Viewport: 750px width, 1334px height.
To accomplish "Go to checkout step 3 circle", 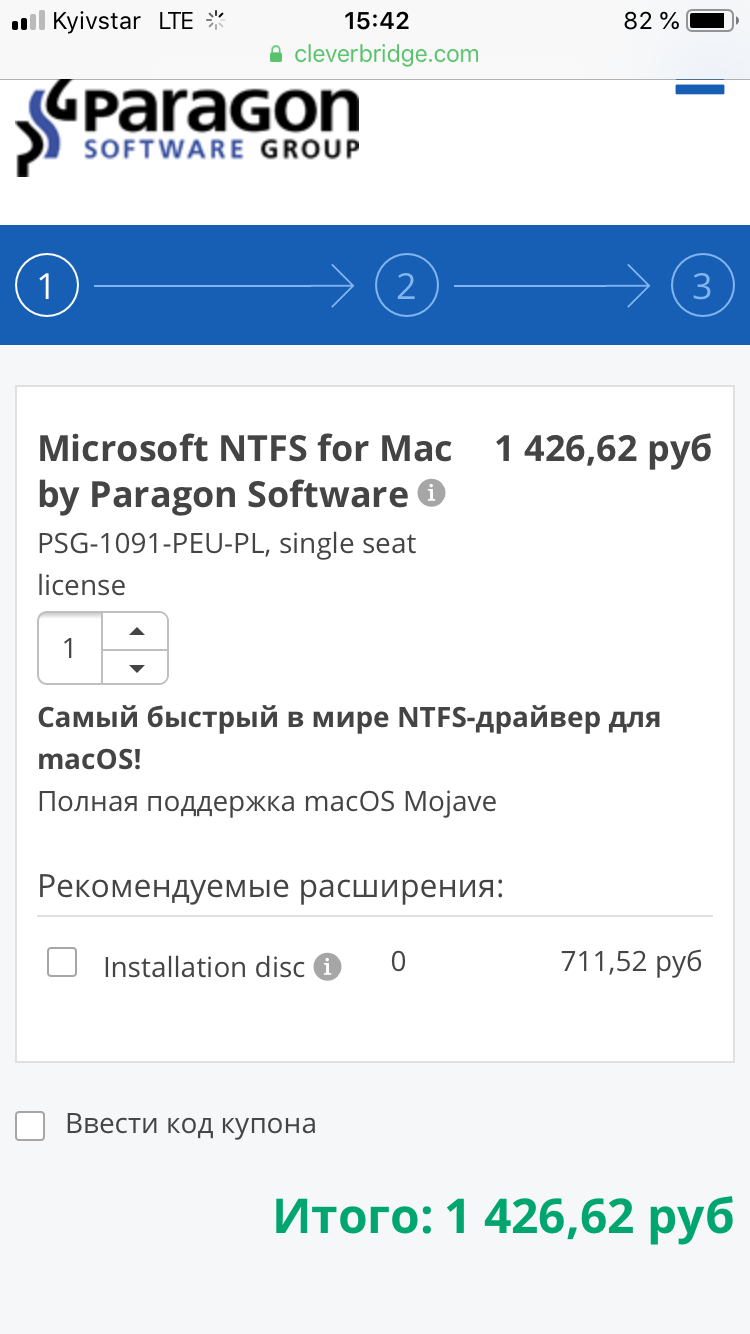I will click(x=702, y=287).
